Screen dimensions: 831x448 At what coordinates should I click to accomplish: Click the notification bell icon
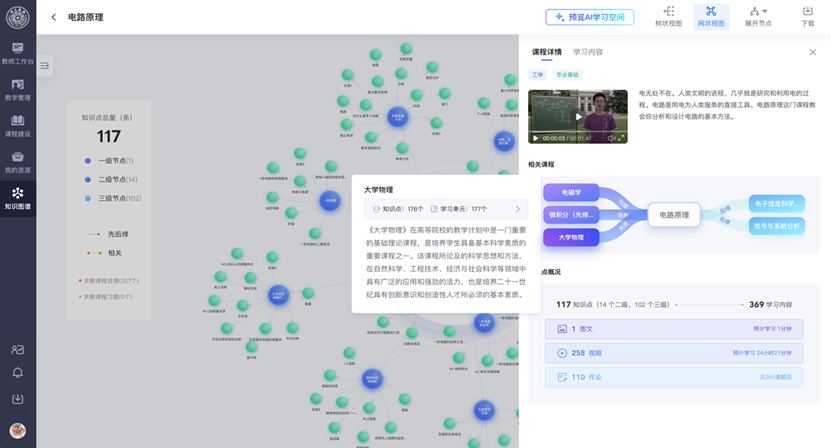click(x=17, y=373)
